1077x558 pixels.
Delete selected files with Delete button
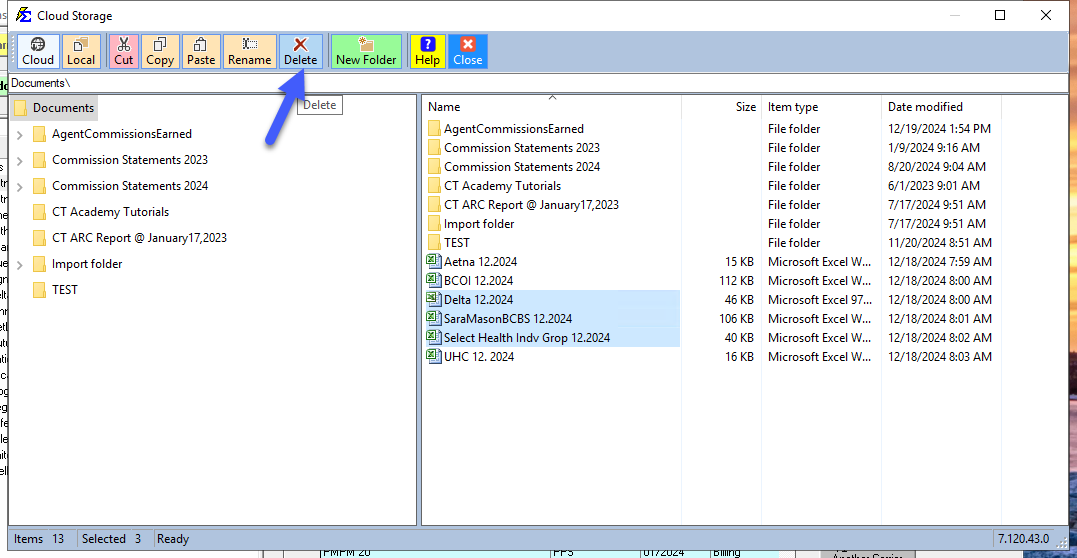pyautogui.click(x=301, y=52)
